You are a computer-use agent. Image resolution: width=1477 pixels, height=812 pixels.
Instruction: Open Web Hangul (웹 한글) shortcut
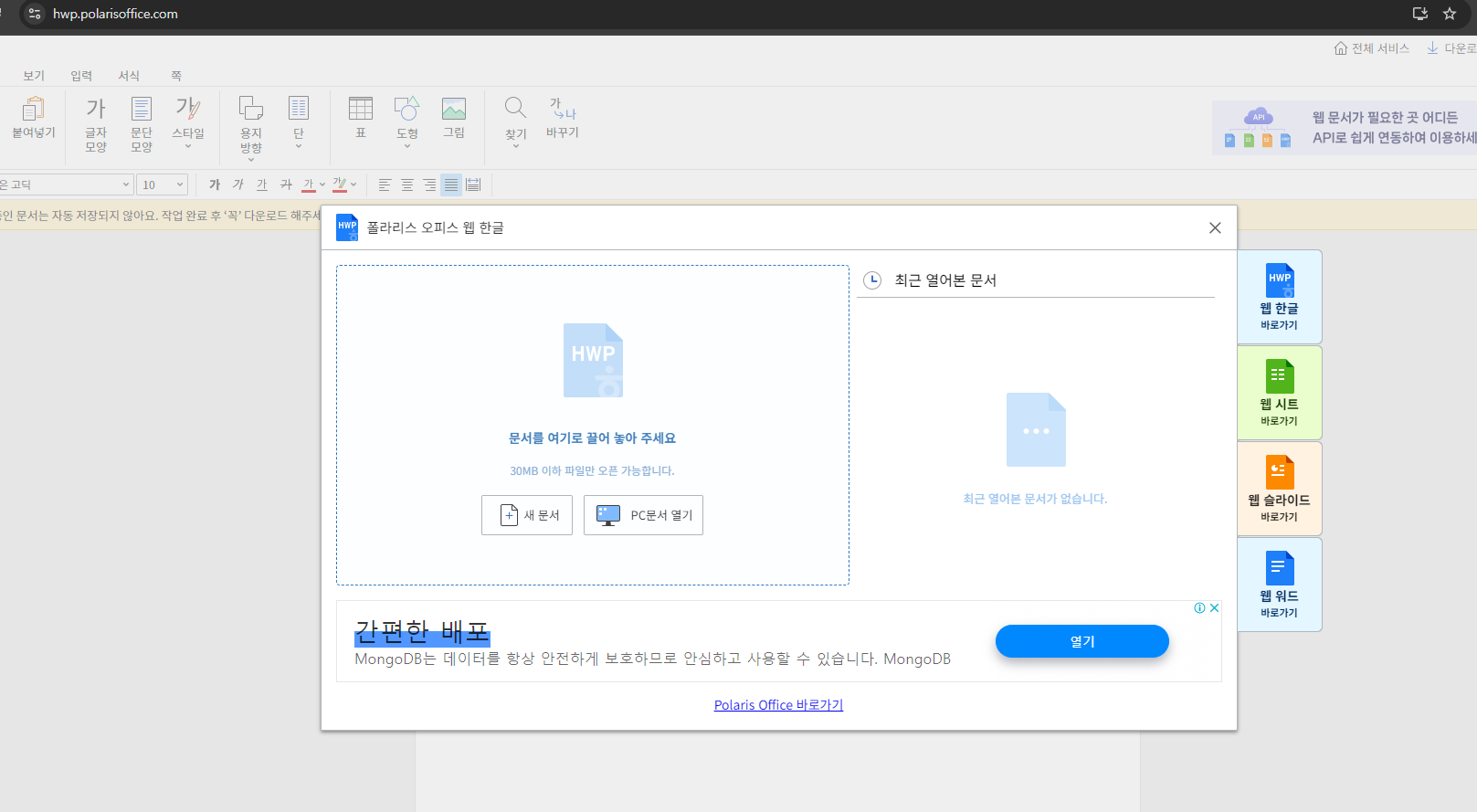[x=1279, y=297]
